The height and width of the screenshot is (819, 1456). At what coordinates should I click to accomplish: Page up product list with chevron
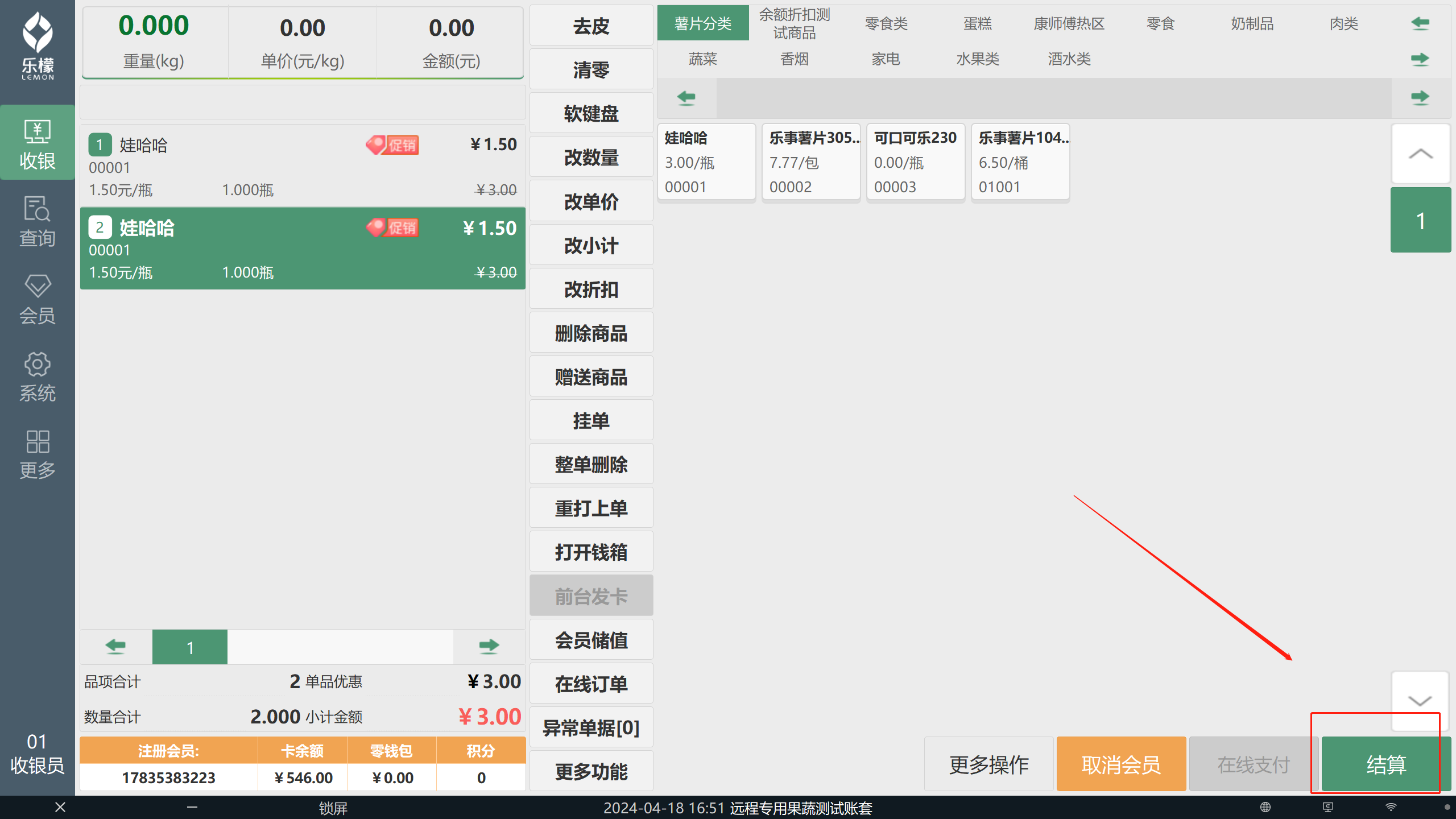tap(1420, 154)
